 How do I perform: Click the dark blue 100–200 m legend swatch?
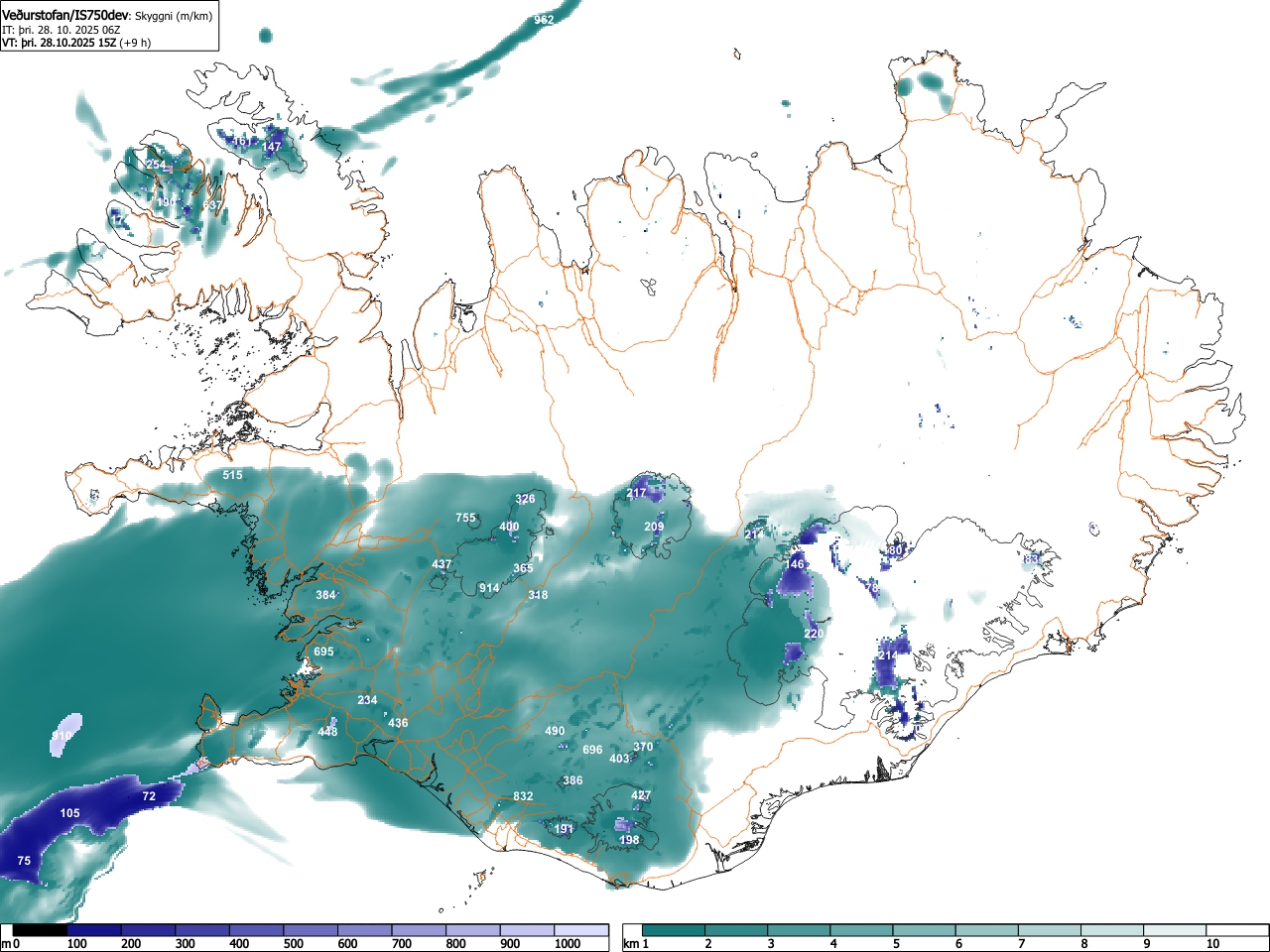click(94, 930)
